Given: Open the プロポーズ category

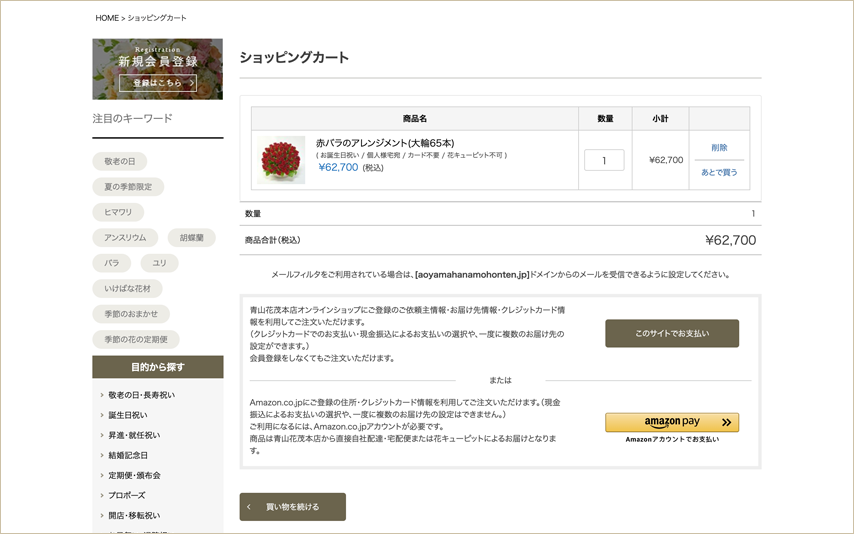Looking at the screenshot, I should 126,495.
